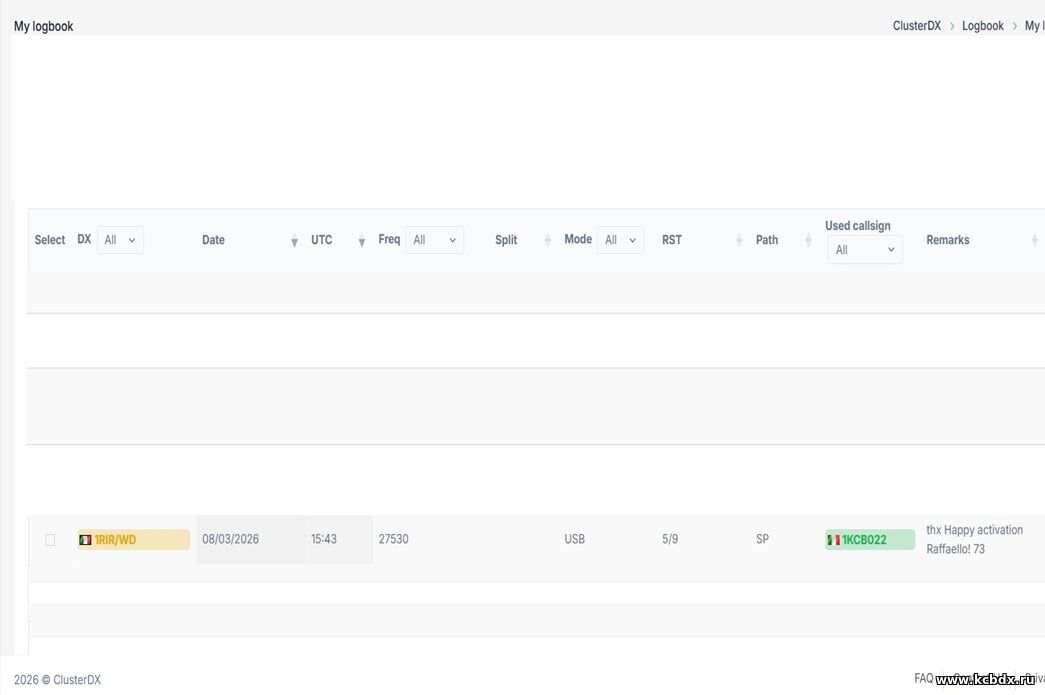Sort by Remarks column arrows icon
1045x695 pixels.
[x=1034, y=240]
